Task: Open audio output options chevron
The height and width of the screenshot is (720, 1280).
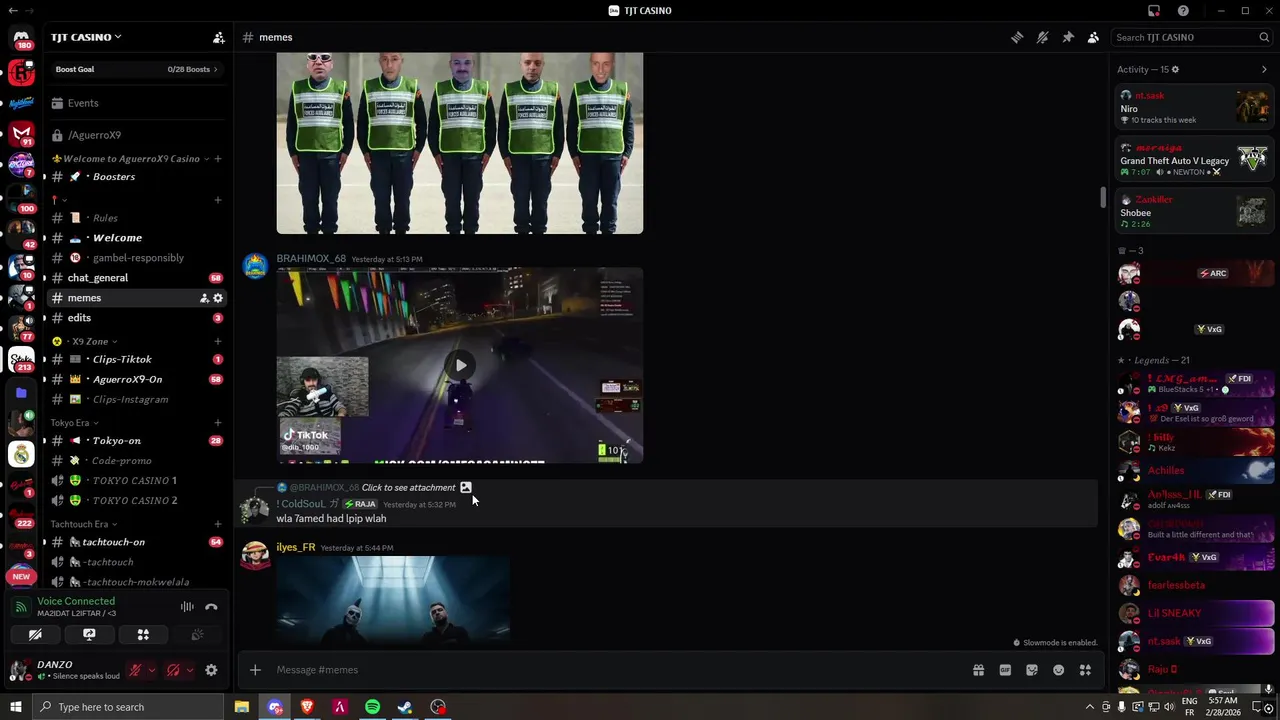Action: tap(189, 670)
